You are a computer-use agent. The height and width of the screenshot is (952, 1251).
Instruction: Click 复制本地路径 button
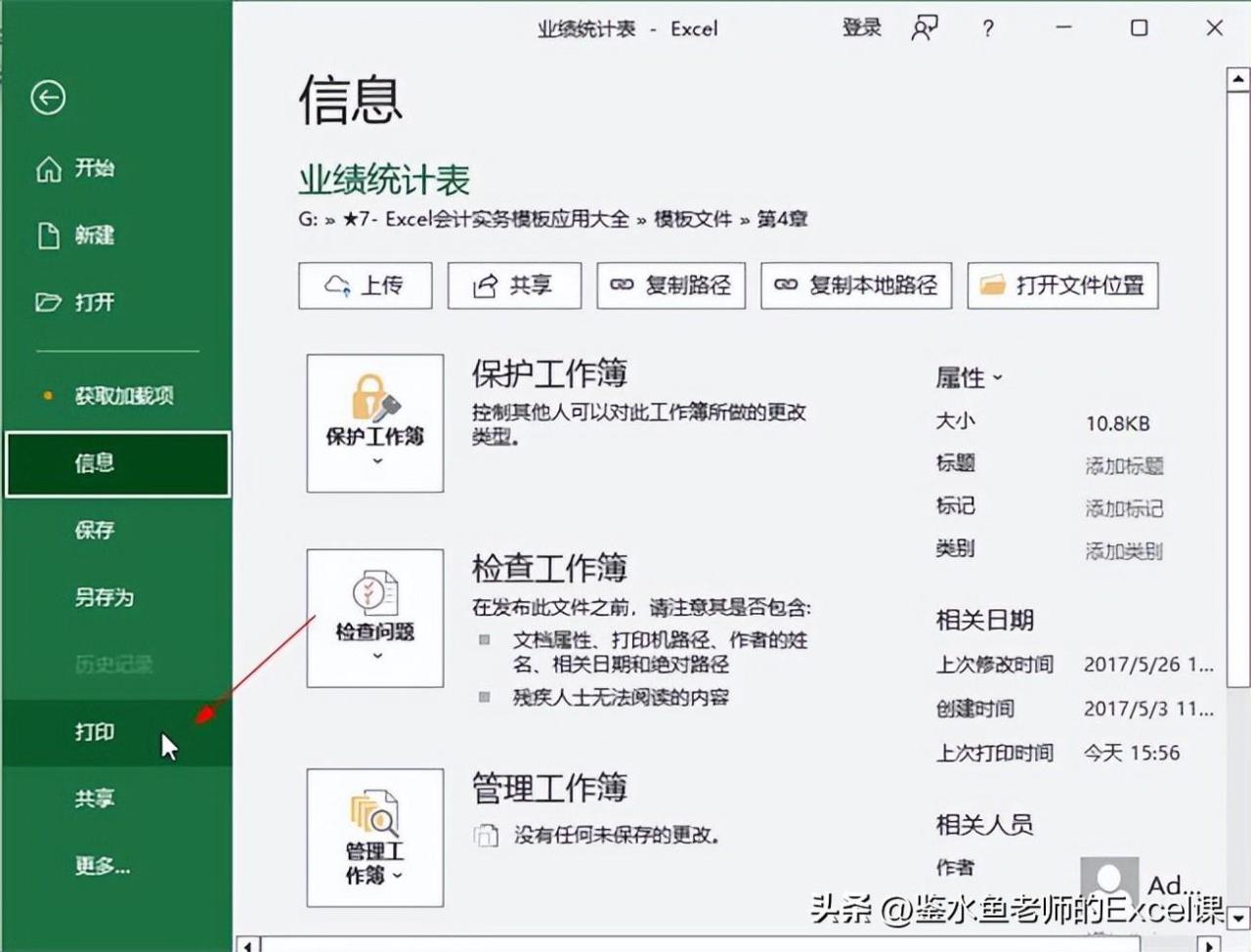[x=856, y=285]
